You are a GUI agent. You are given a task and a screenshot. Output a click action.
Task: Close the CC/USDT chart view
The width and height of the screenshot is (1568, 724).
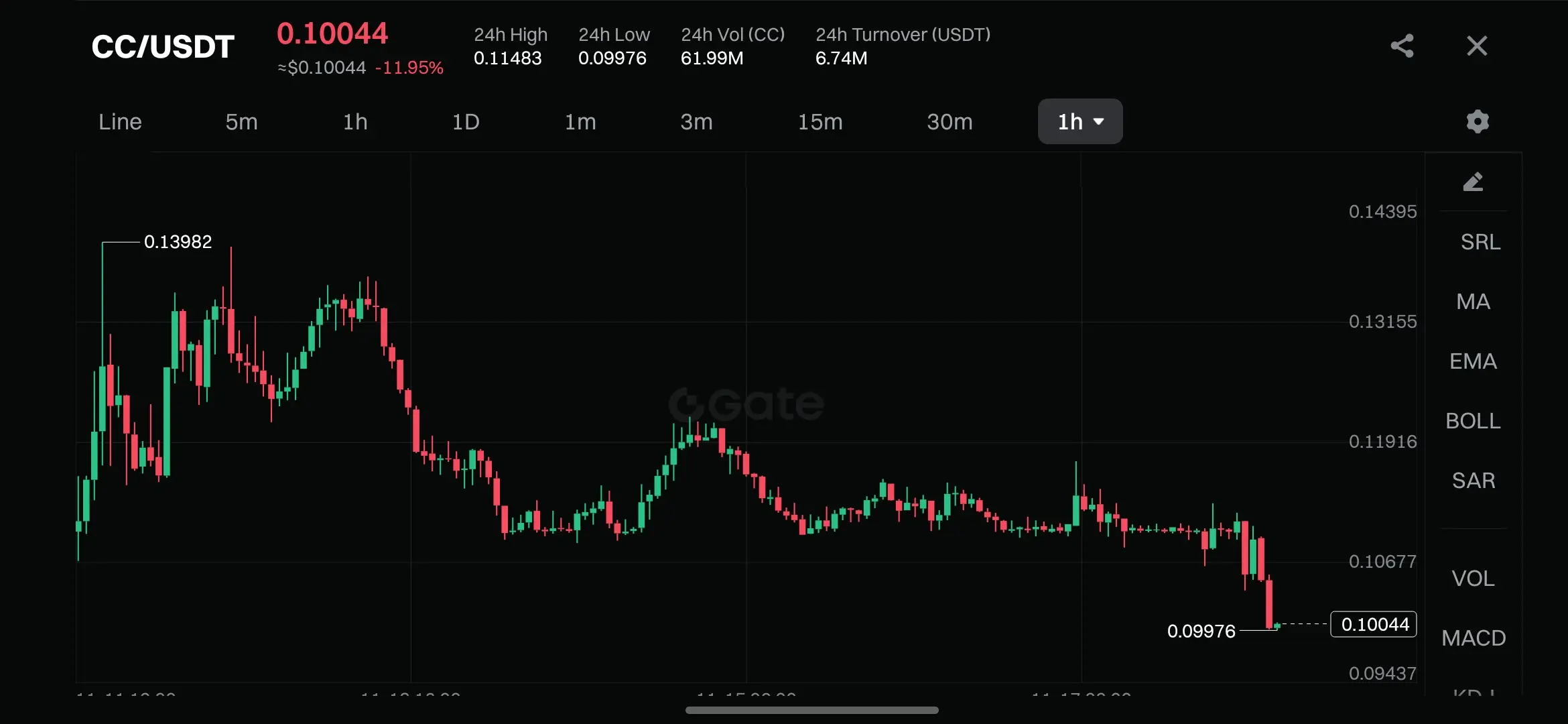coord(1477,46)
